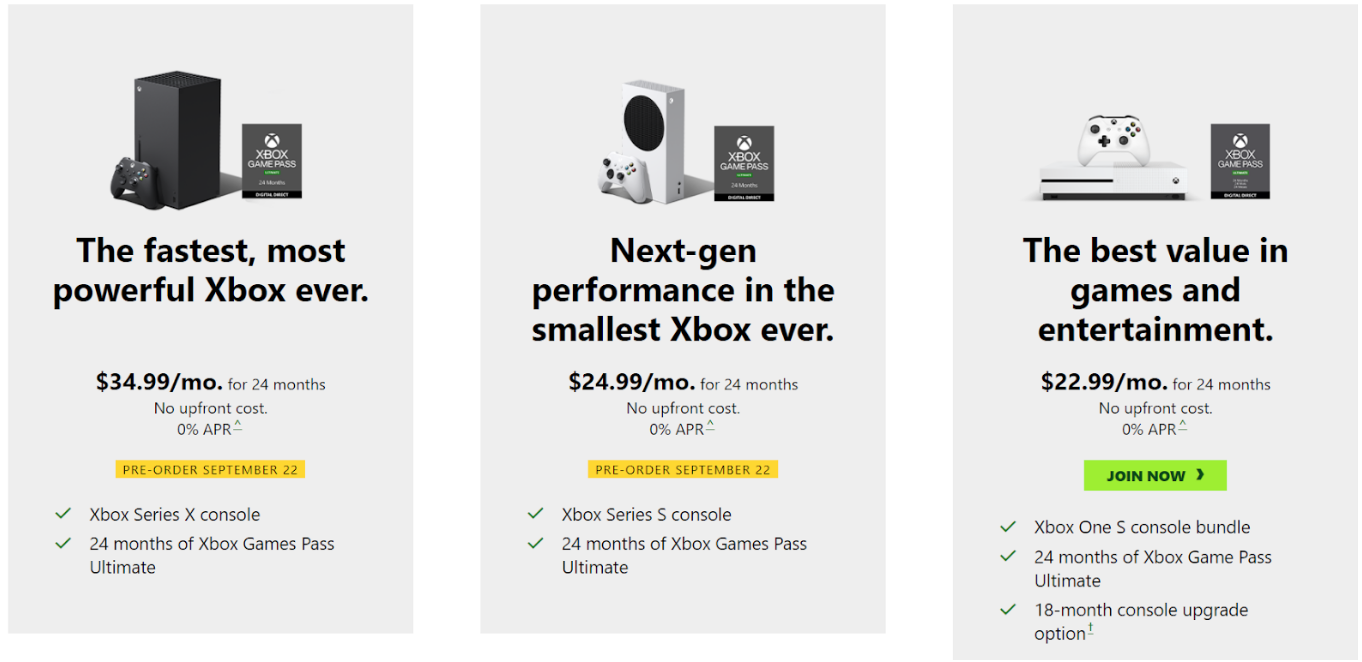
Task: Click the checkmark beside Xbox One S console bundle
Action: pos(1008,527)
